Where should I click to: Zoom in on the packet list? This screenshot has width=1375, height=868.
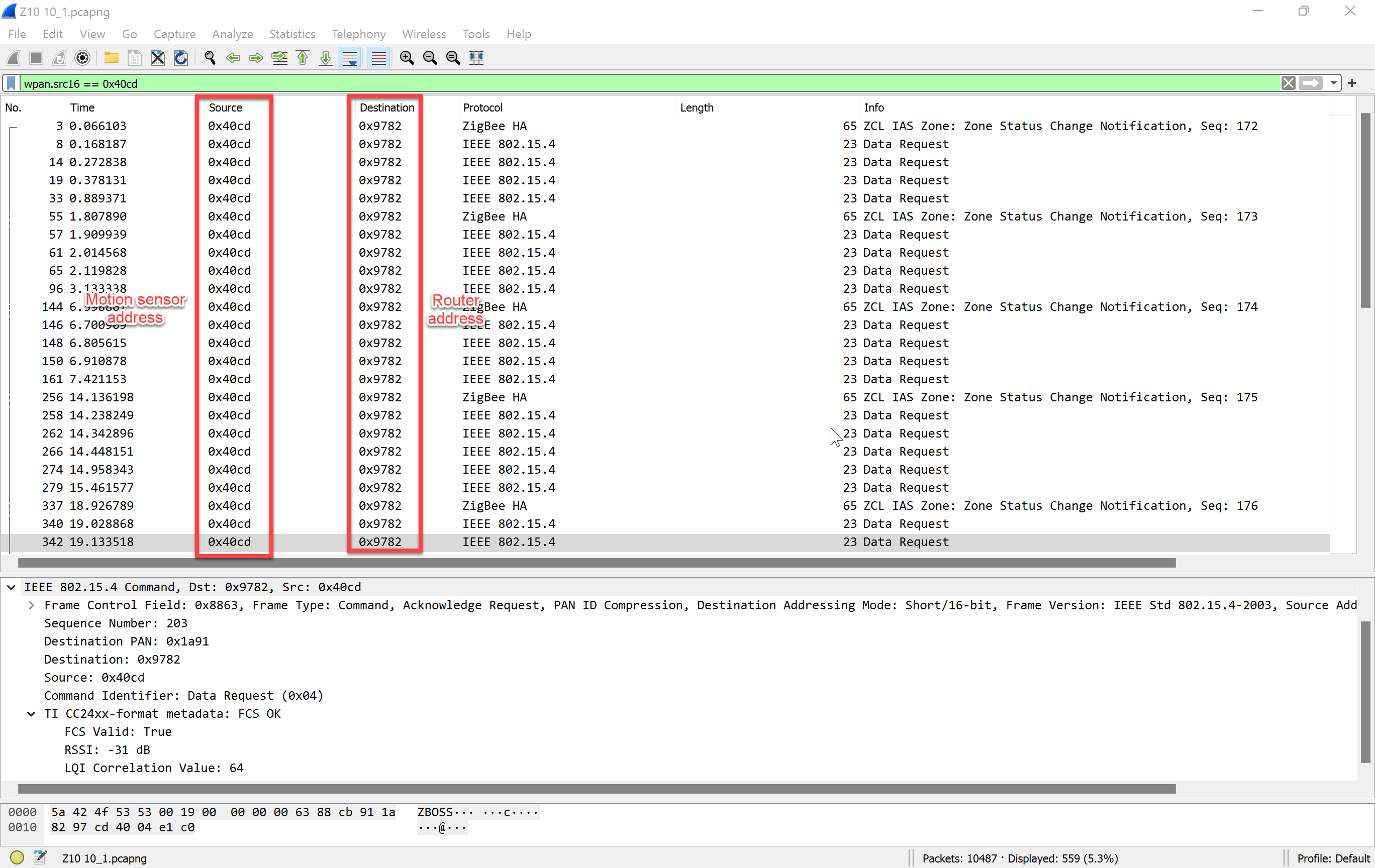tap(407, 58)
